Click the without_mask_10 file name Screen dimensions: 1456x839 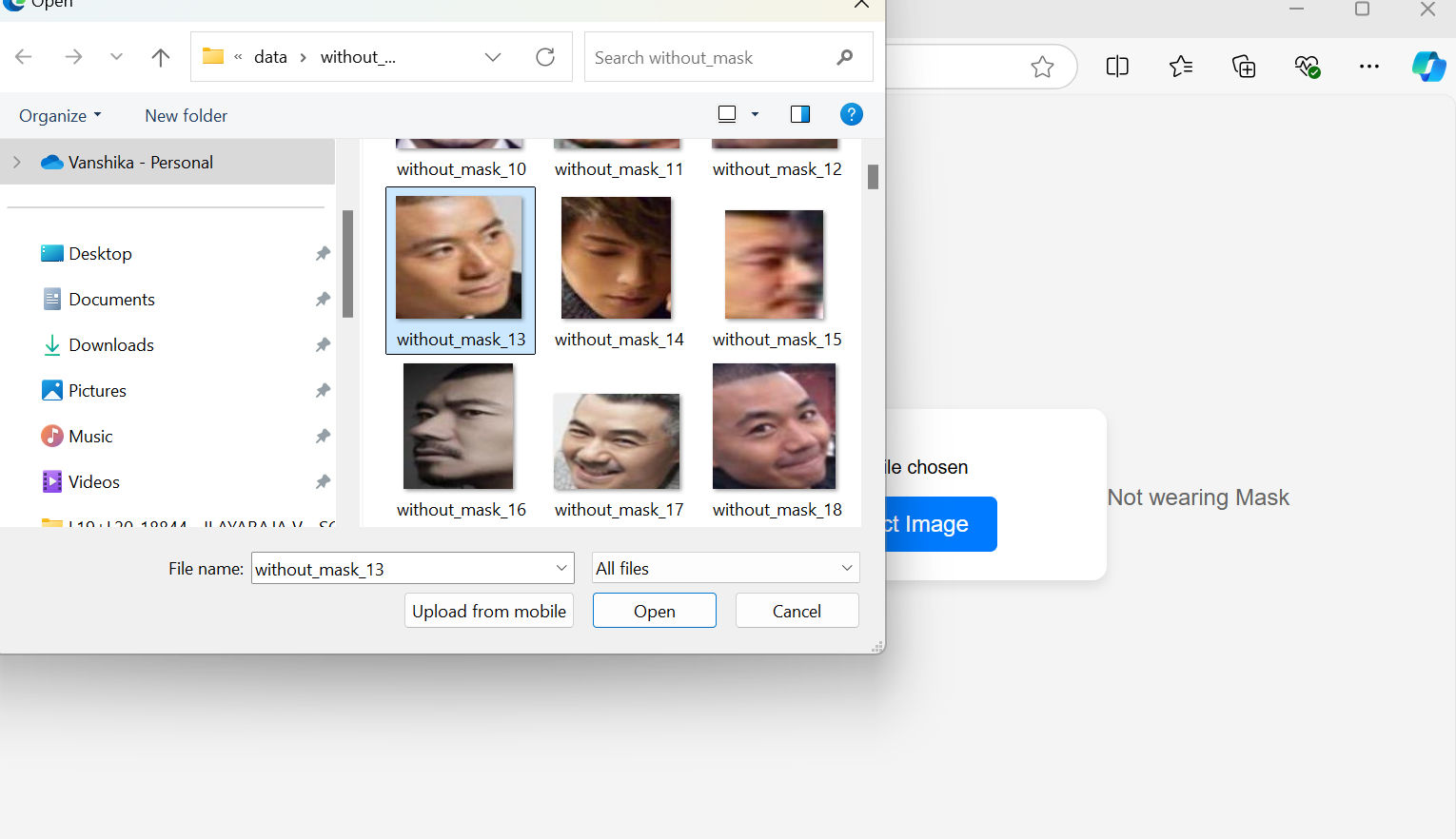(x=462, y=169)
